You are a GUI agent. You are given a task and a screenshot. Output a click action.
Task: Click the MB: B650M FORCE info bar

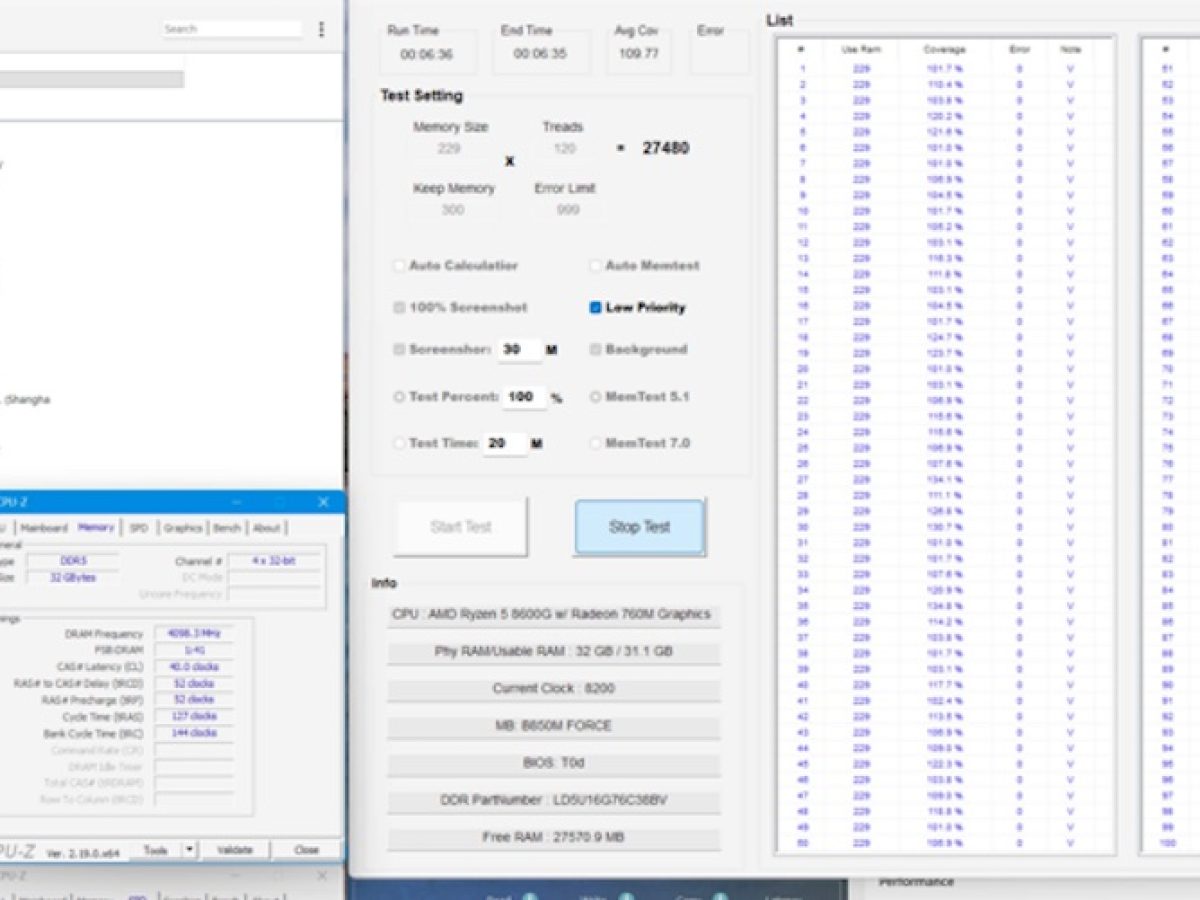click(553, 726)
